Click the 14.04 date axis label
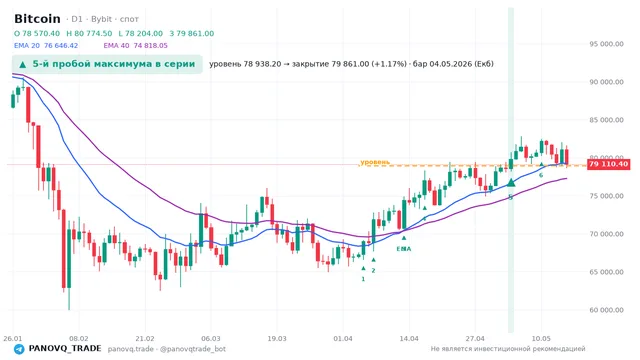The image size is (640, 360). click(409, 338)
